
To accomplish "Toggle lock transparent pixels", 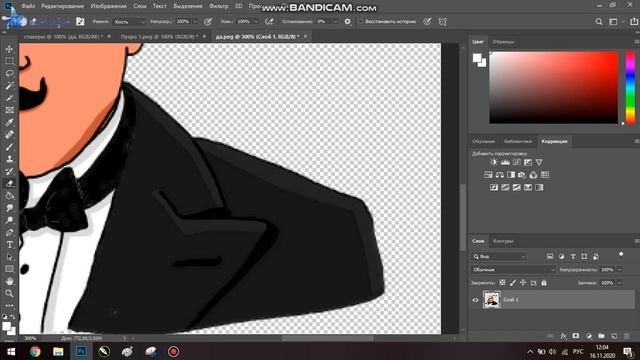I will tap(502, 282).
